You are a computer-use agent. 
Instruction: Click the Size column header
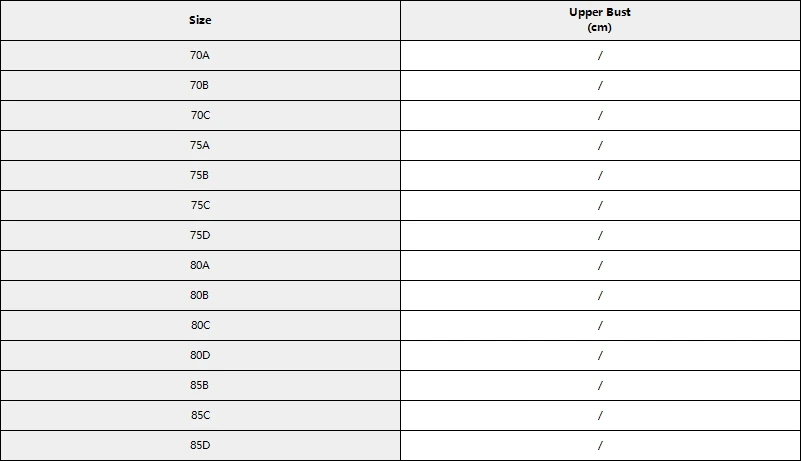coord(200,20)
